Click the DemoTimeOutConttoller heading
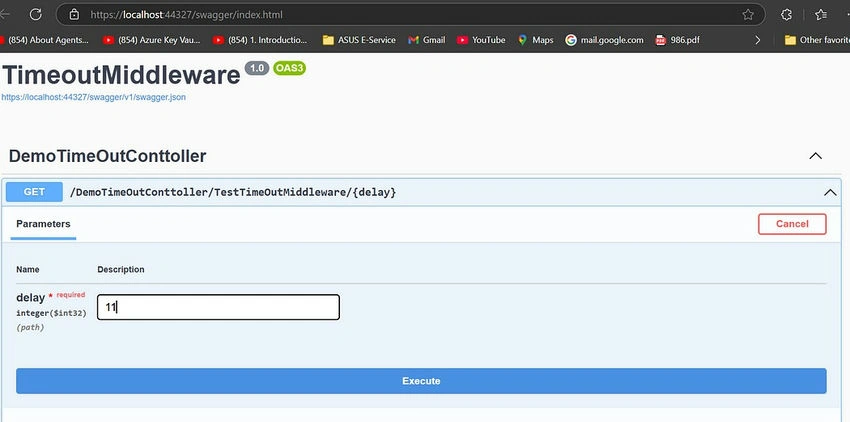Viewport: 850px width, 422px height. tap(107, 156)
